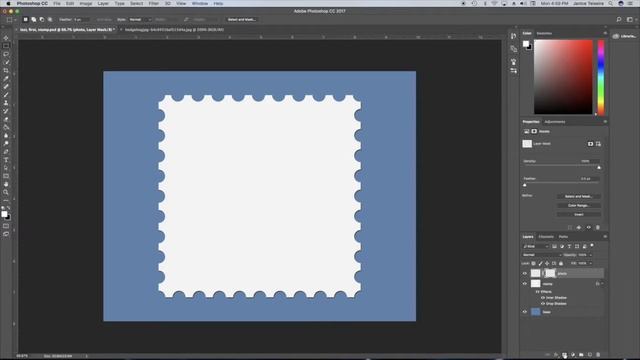Click the Invert mask button

click(578, 214)
